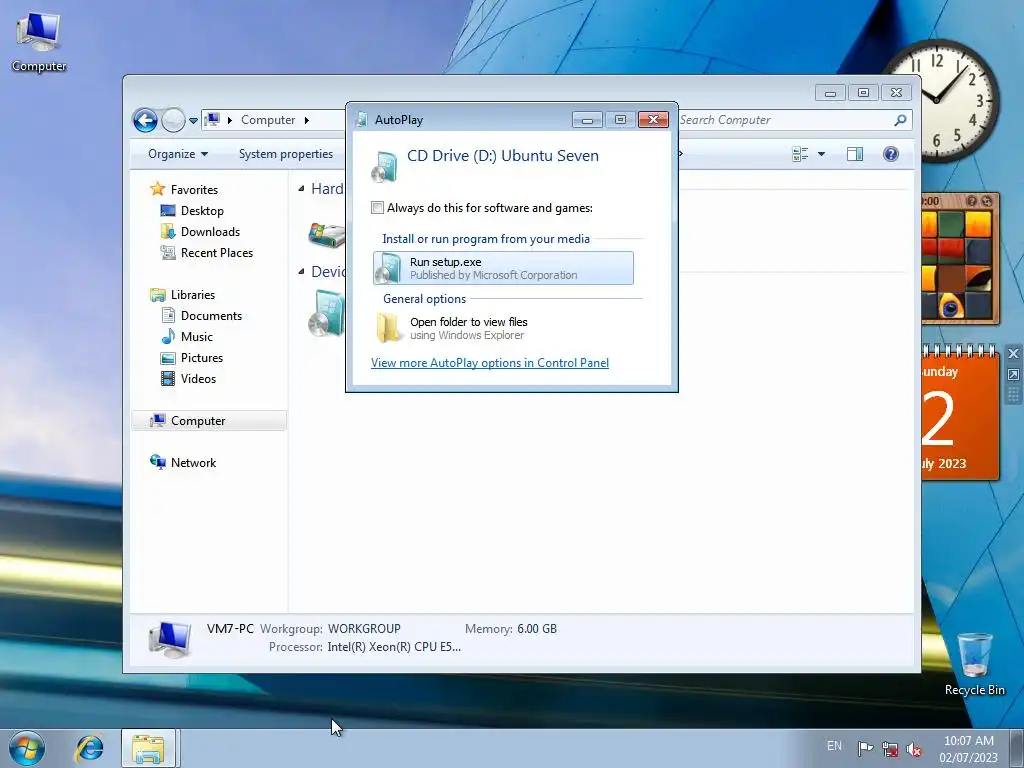The width and height of the screenshot is (1024, 768).
Task: Open Pictures library
Action: pos(201,358)
